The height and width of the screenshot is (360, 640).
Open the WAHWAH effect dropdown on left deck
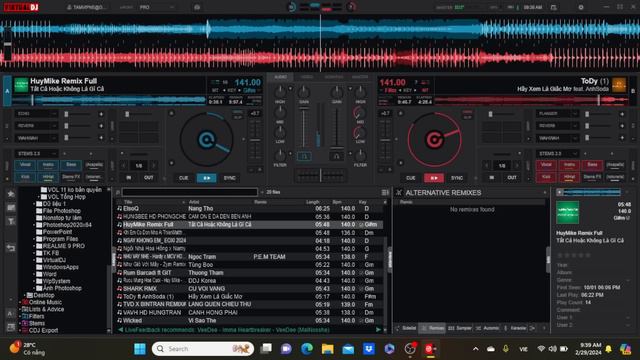(36, 138)
